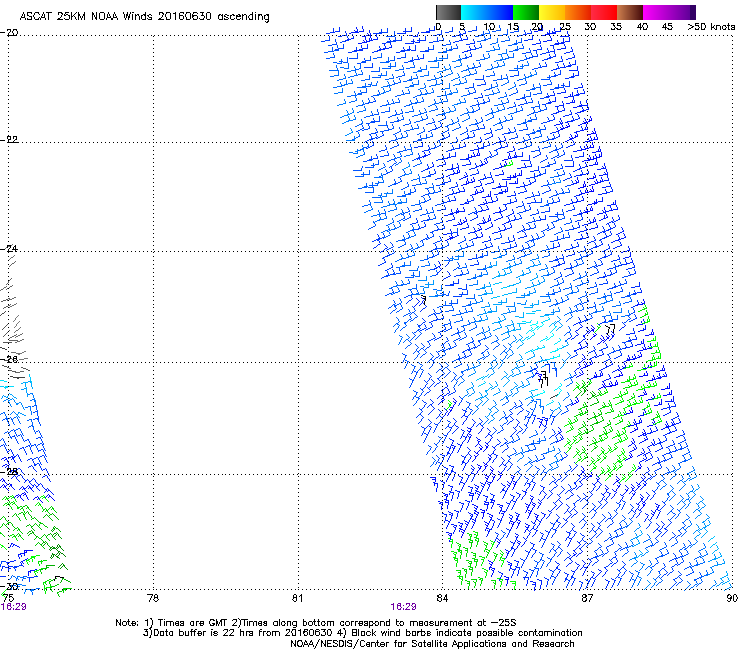The image size is (740, 650).
Task: Click the "-20" latitude axis label
Action: pos(9,33)
